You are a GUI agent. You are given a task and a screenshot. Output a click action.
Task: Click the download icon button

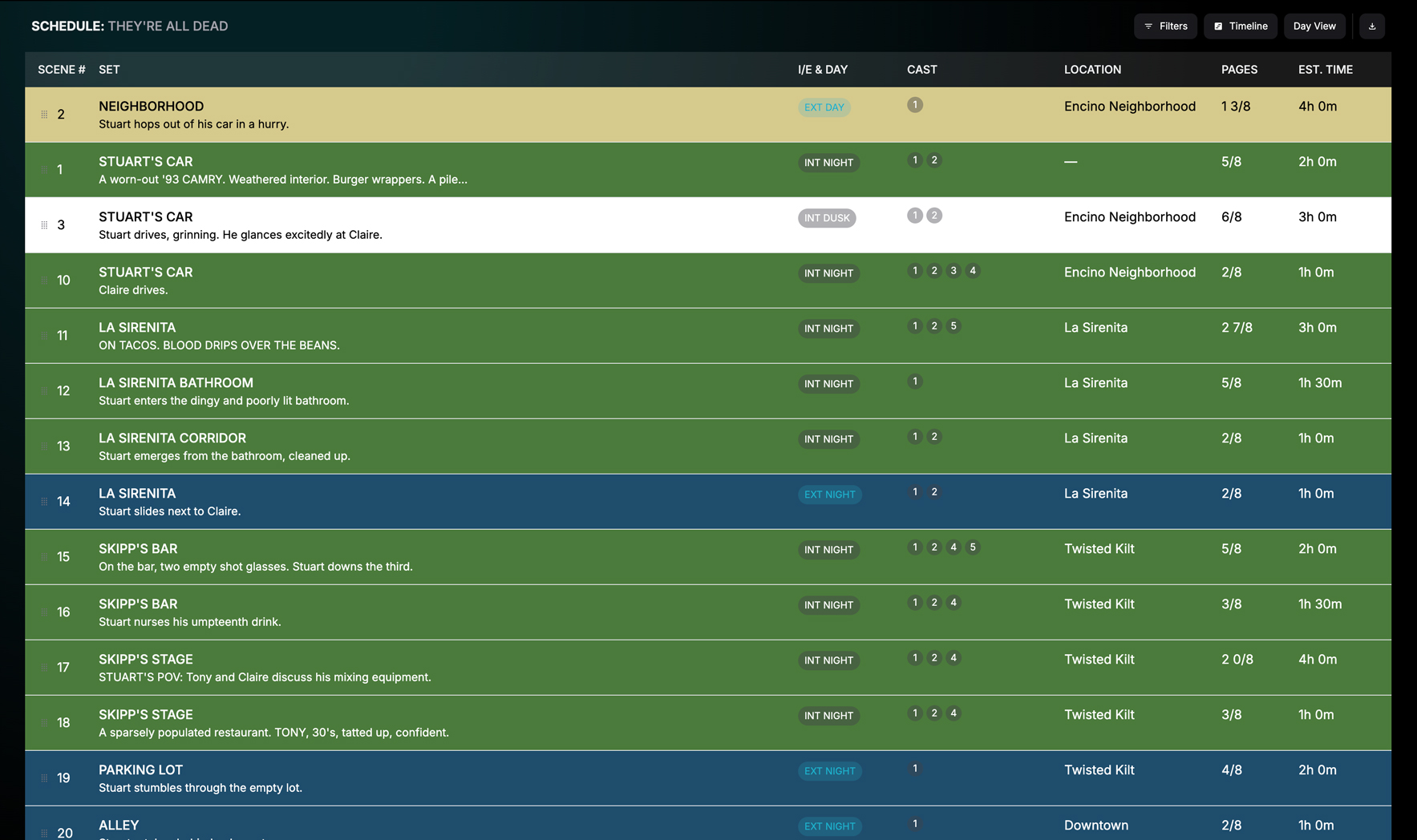tap(1371, 26)
